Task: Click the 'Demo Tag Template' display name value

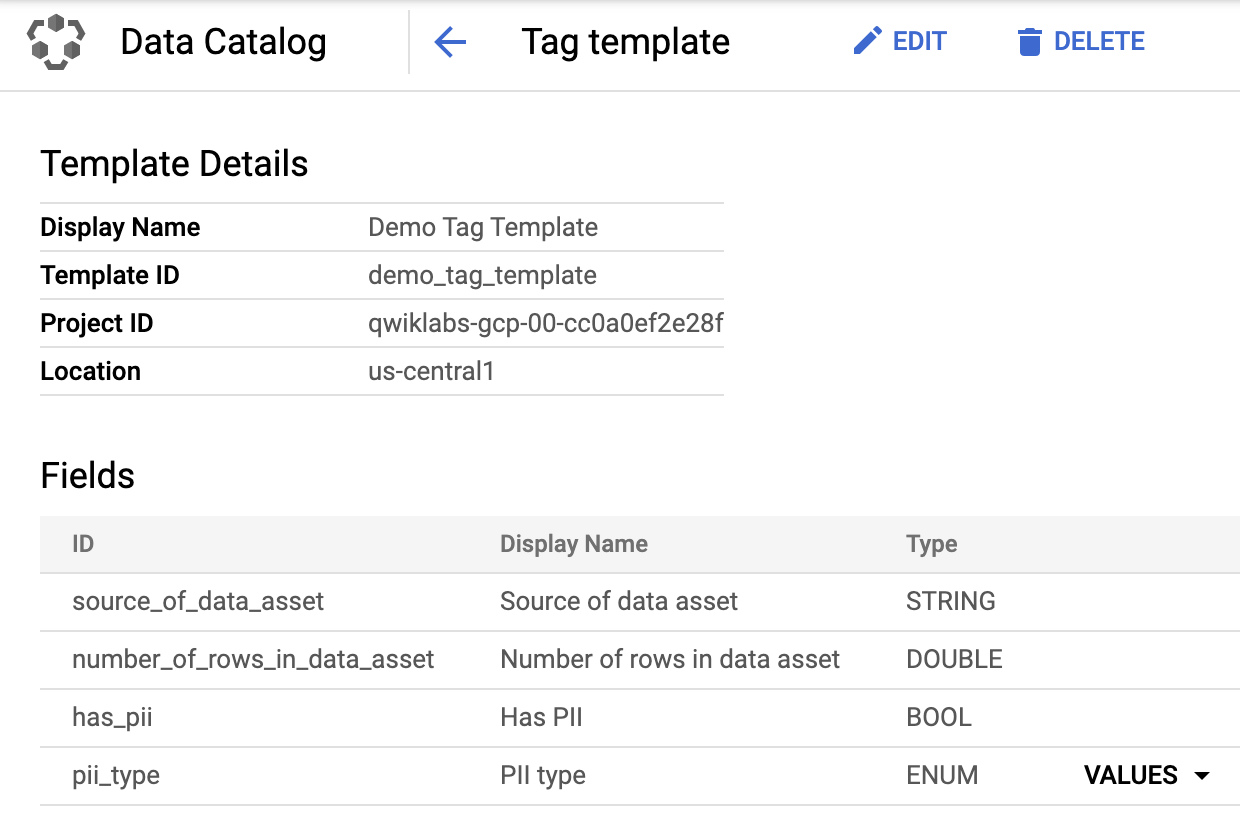Action: point(483,227)
